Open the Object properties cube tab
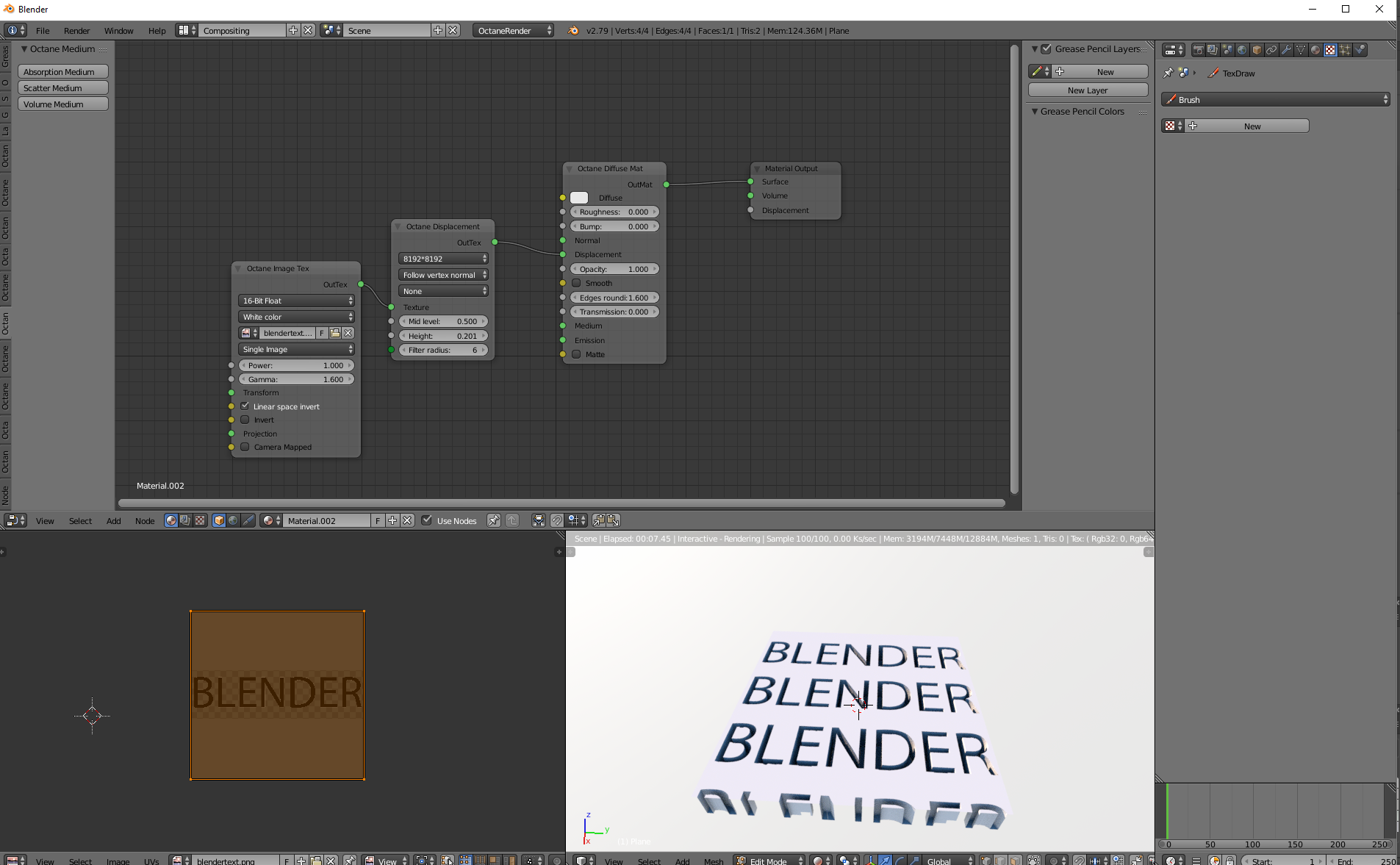This screenshot has width=1400, height=865. (x=1257, y=50)
